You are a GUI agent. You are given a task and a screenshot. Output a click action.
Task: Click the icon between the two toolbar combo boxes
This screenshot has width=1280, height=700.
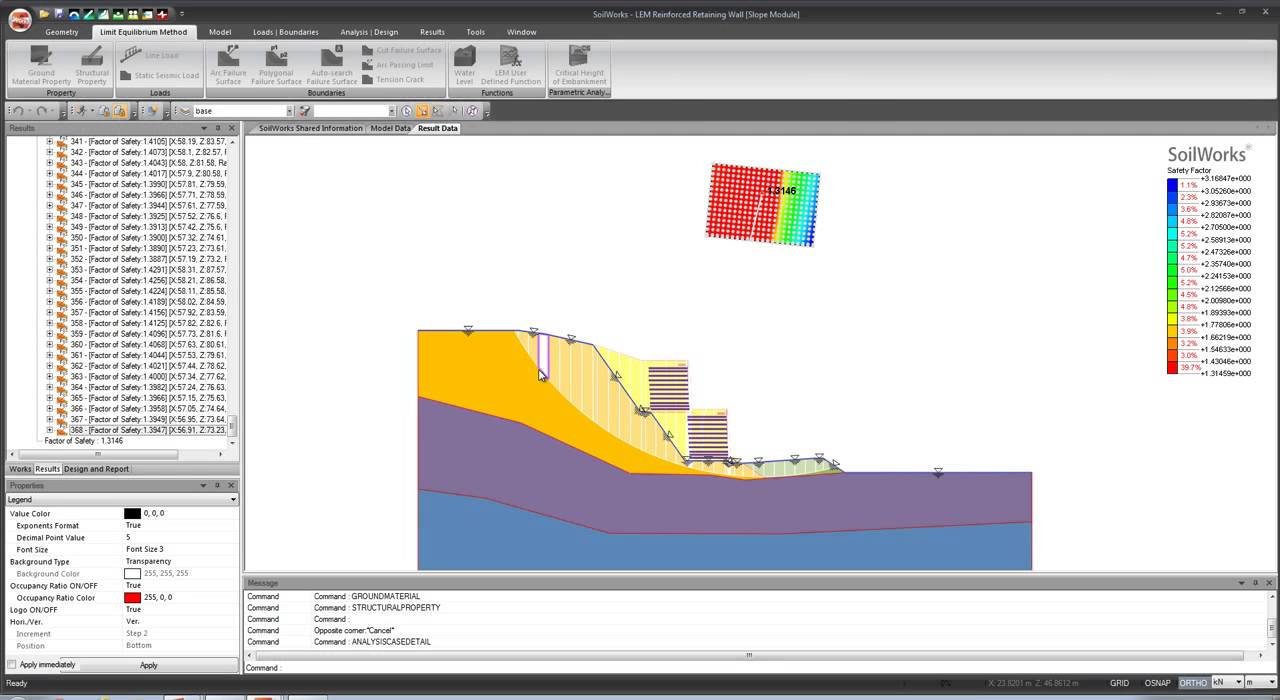(305, 111)
